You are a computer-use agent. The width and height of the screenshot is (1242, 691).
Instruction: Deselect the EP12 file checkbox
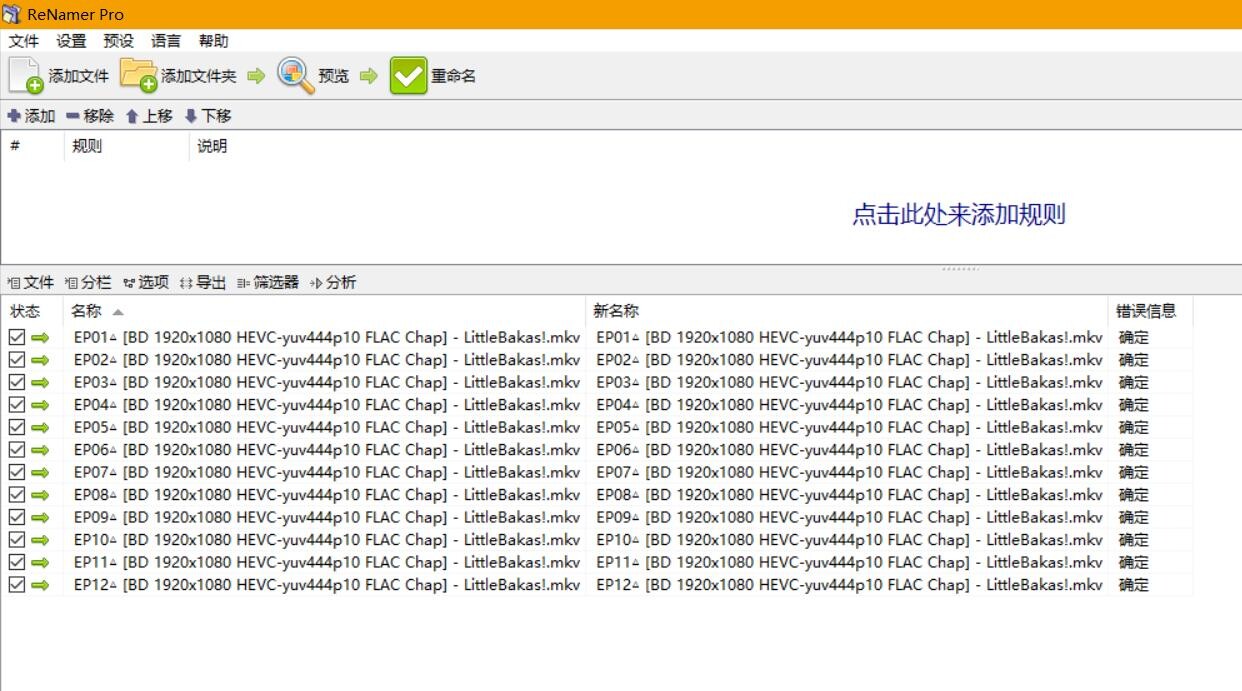(17, 585)
